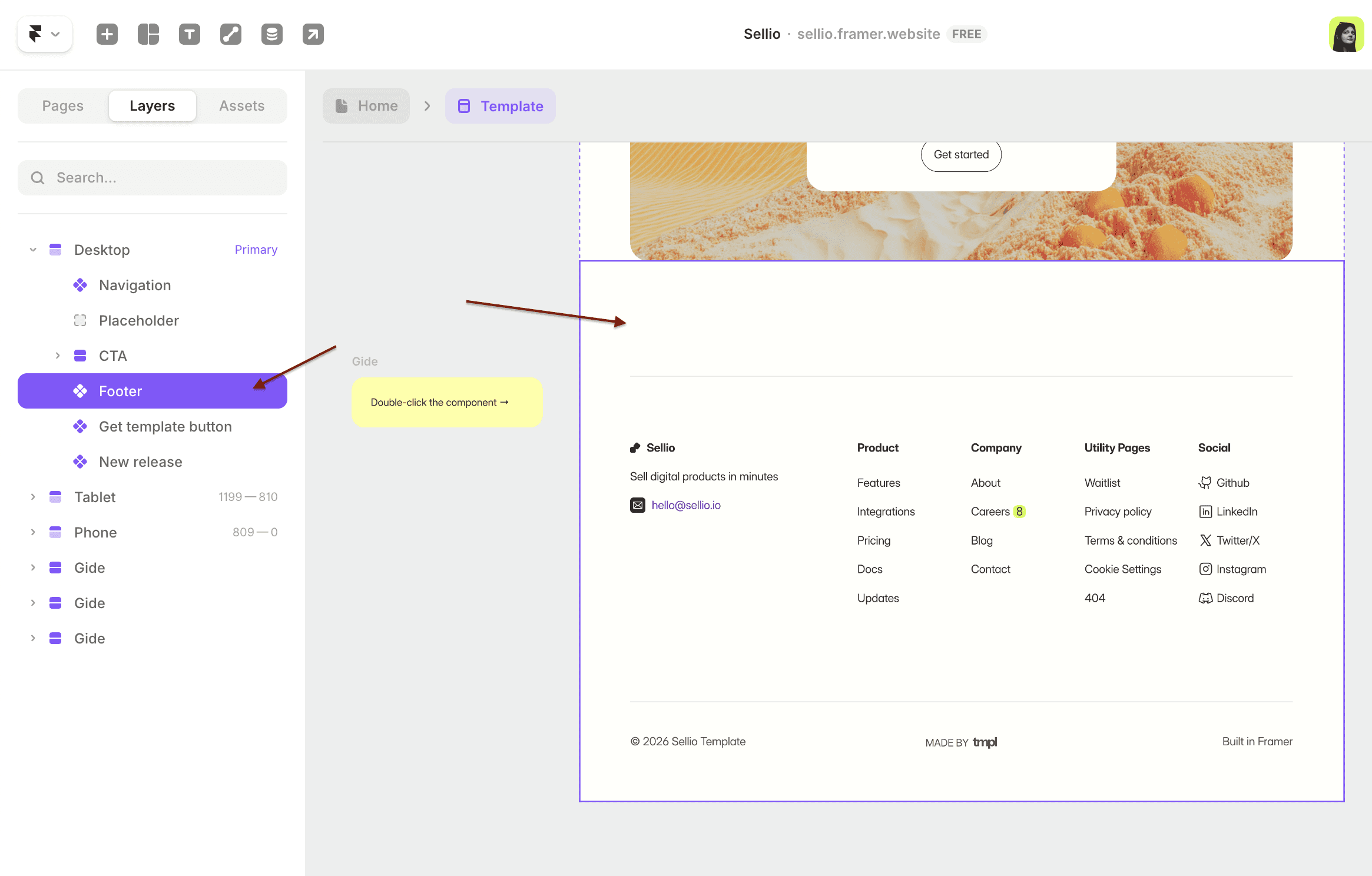Viewport: 1372px width, 876px height.
Task: Click the third Gide stack icon
Action: point(55,638)
